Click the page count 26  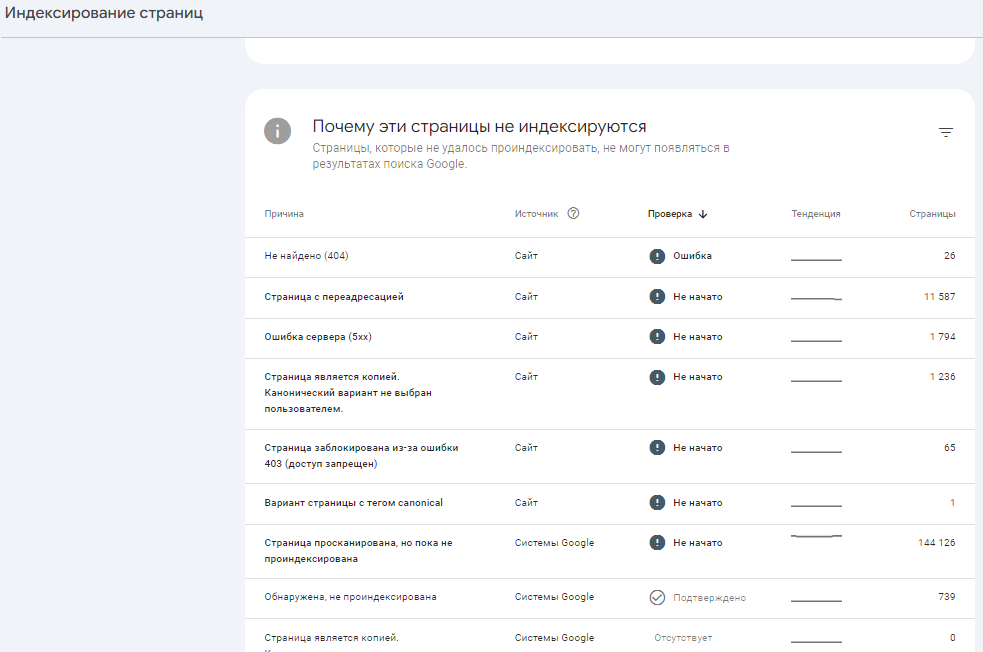[949, 256]
